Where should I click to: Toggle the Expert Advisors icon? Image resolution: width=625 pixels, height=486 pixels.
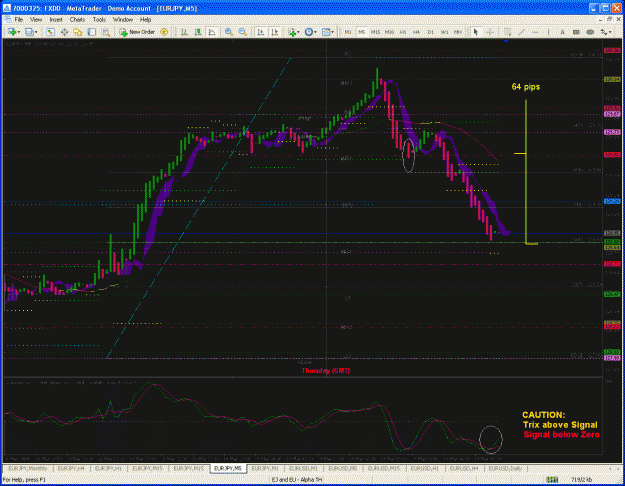(x=164, y=32)
